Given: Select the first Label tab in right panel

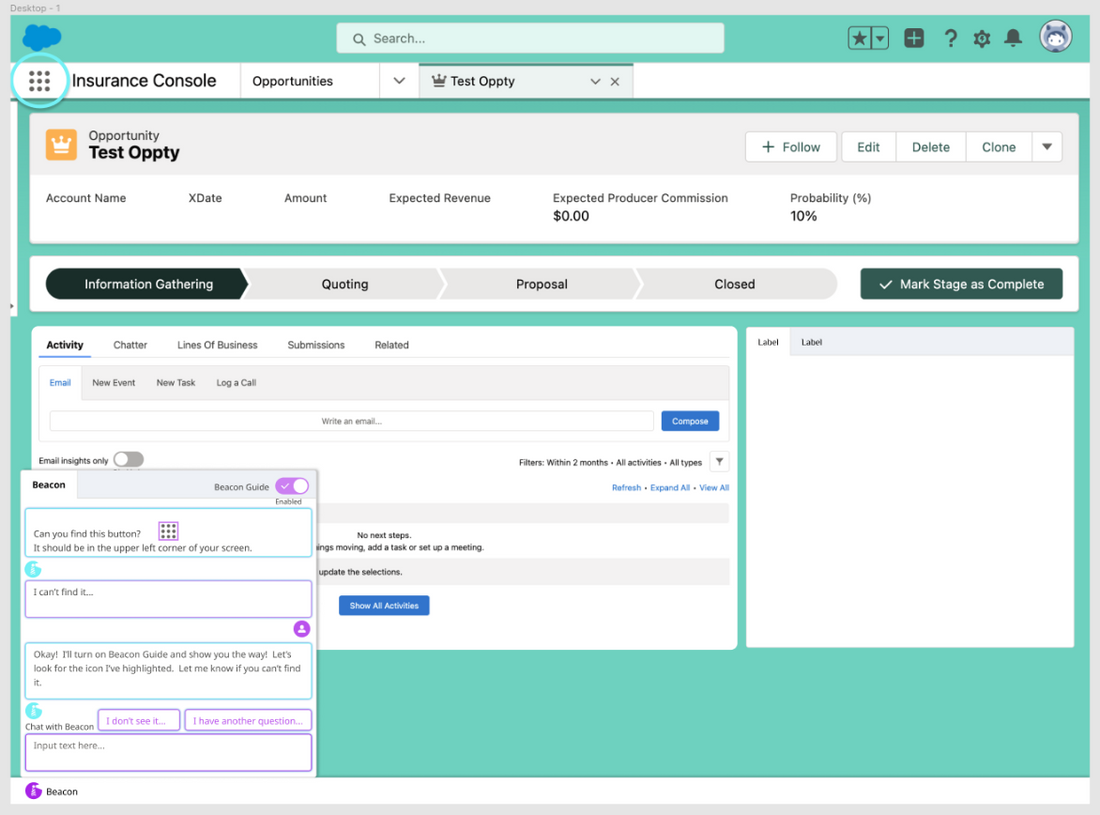Looking at the screenshot, I should [767, 342].
